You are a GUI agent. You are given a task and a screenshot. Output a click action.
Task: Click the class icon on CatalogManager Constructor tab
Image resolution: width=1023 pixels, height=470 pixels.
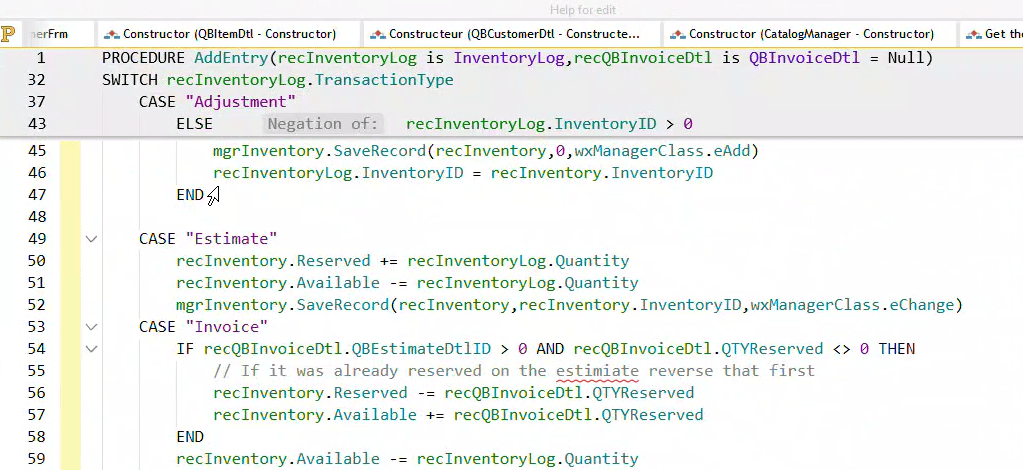point(677,34)
